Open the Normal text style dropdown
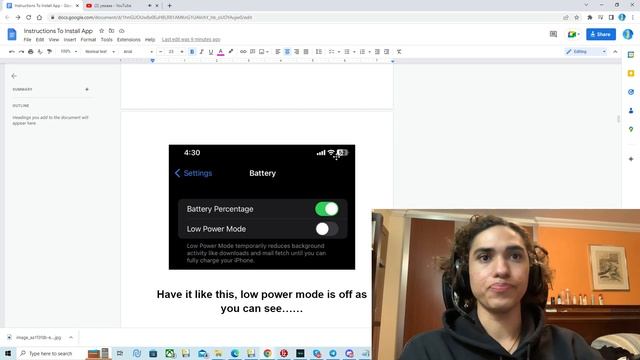The width and height of the screenshot is (640, 360). point(100,52)
